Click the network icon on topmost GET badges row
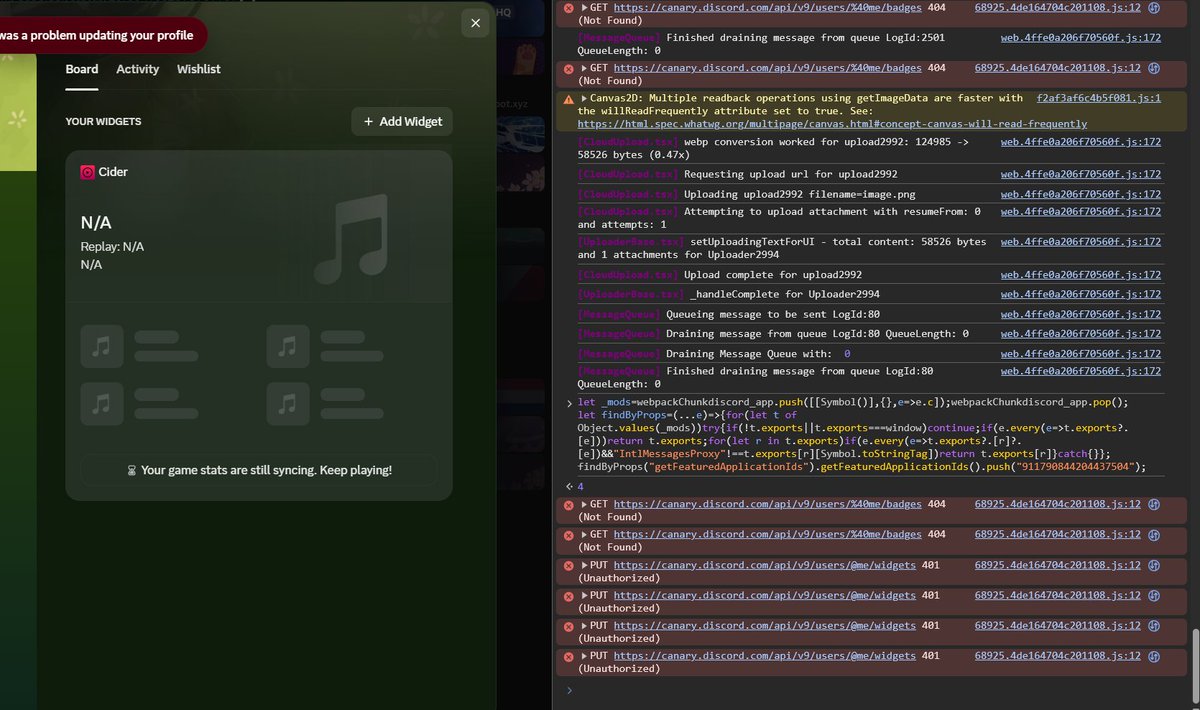This screenshot has height=710, width=1200. pos(1153,8)
